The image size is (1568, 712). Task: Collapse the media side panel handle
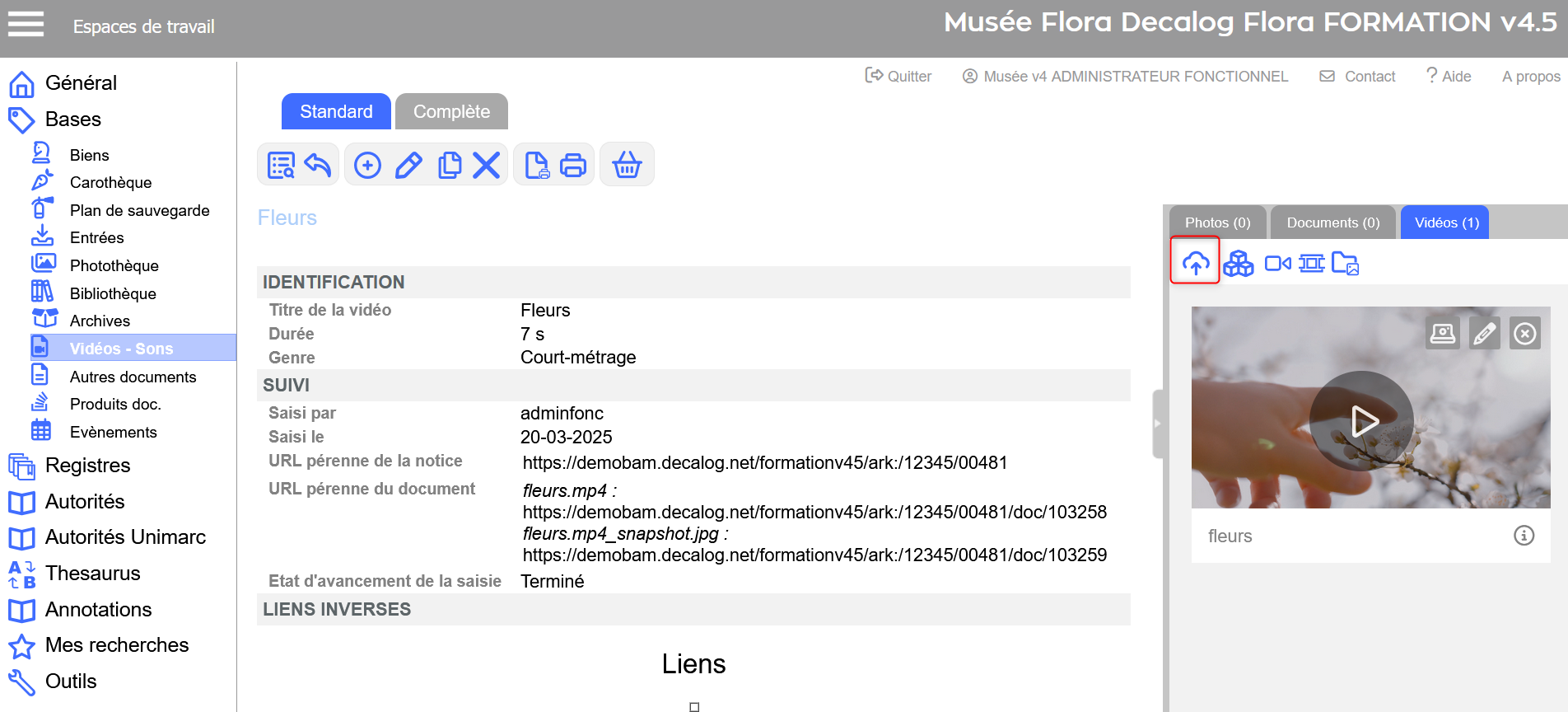point(1157,424)
